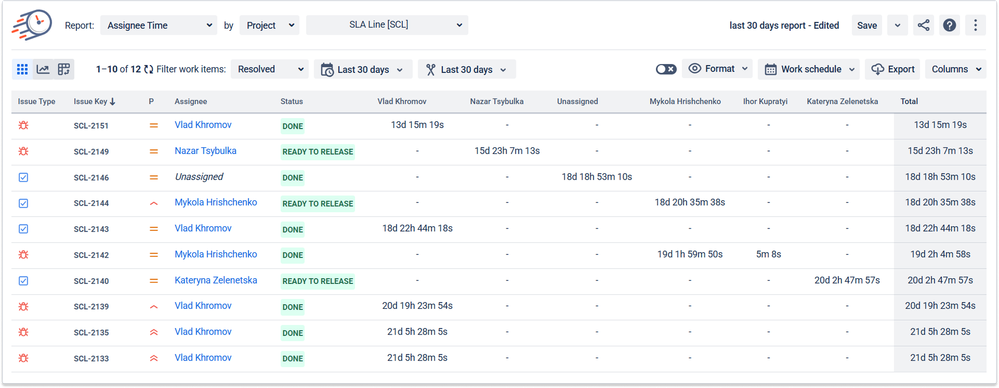Open scissors Last 30 days trim range

[466, 69]
